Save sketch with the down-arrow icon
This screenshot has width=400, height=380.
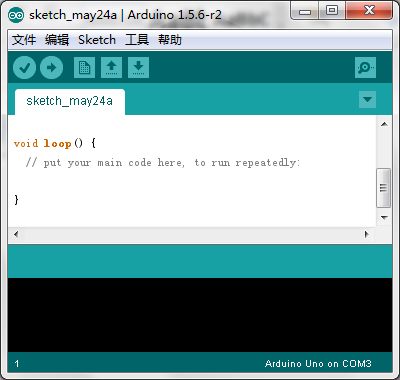click(138, 68)
